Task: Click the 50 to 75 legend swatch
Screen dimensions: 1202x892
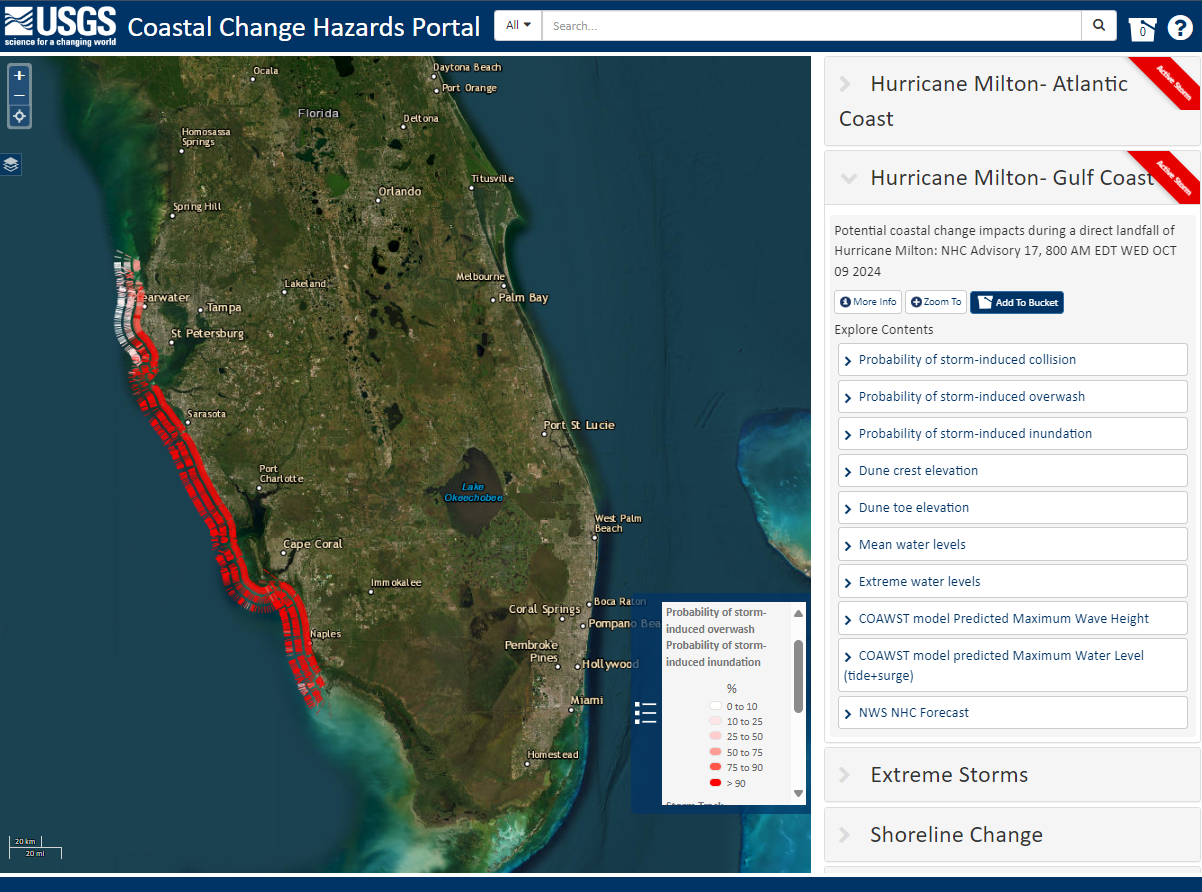Action: point(715,752)
